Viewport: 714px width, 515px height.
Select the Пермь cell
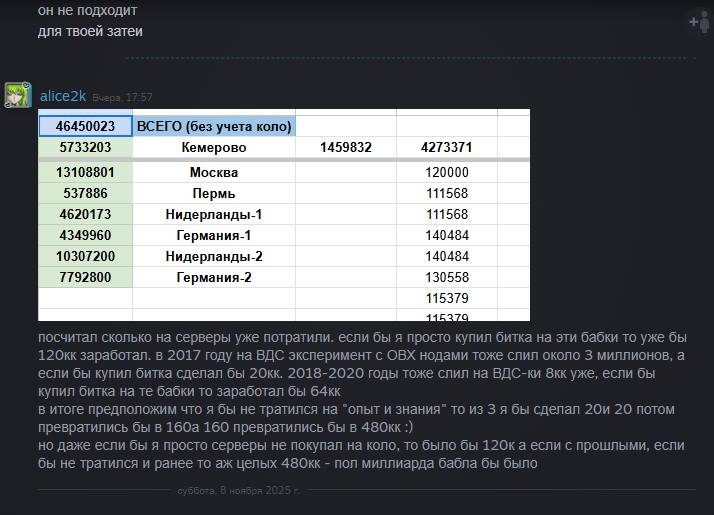214,193
